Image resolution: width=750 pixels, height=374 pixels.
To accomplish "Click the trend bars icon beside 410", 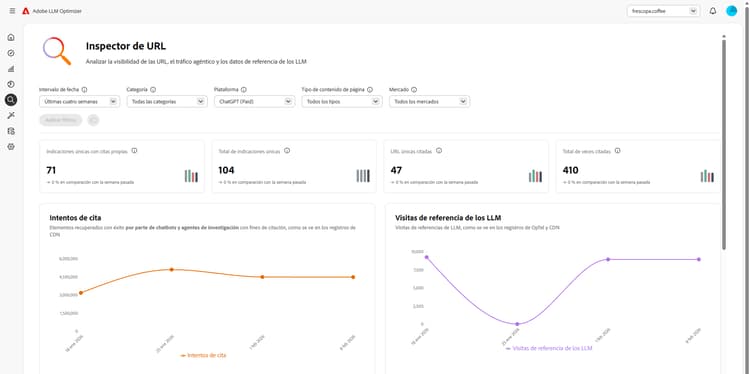I will point(707,176).
